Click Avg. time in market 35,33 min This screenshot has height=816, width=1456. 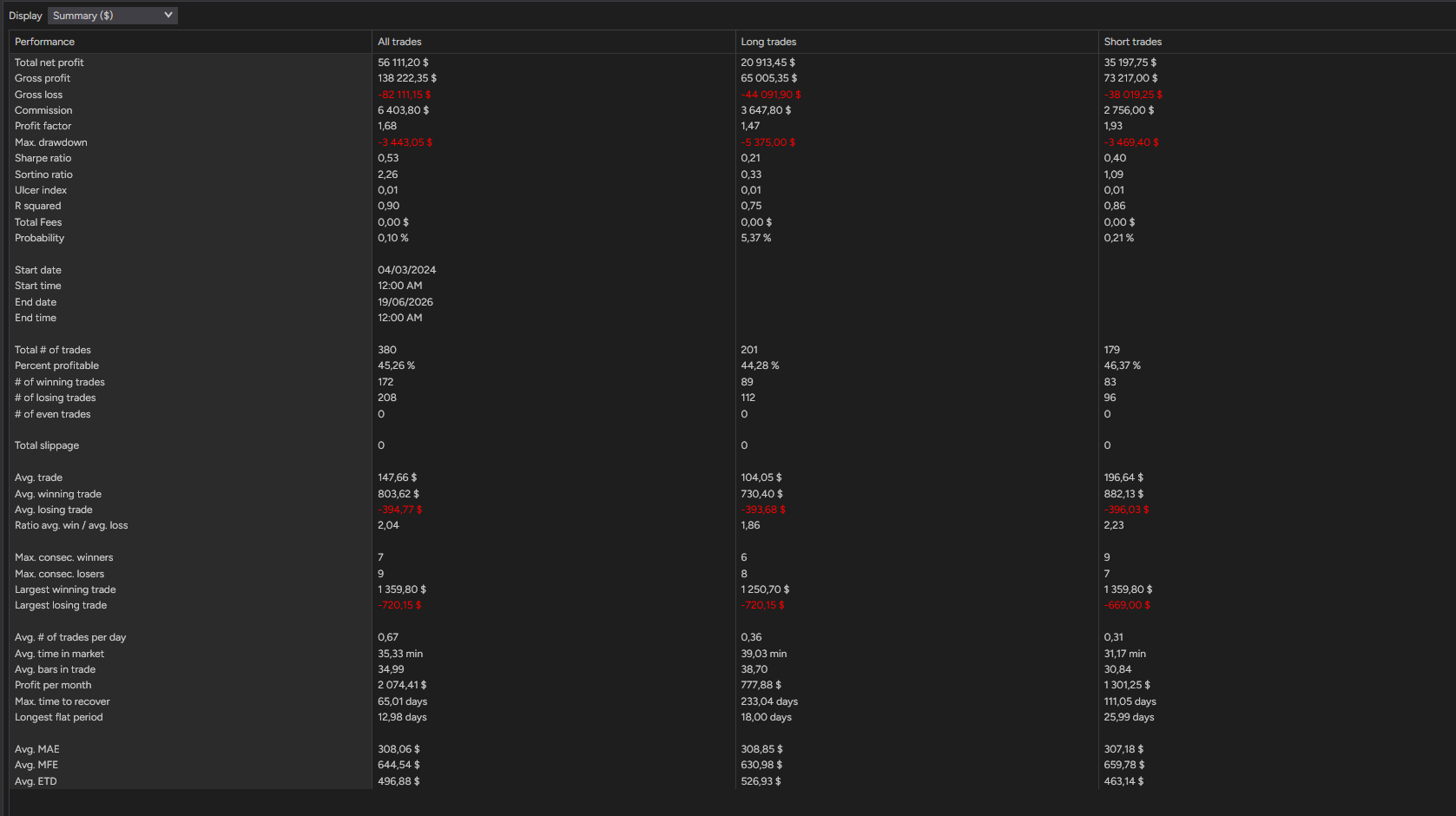[400, 654]
